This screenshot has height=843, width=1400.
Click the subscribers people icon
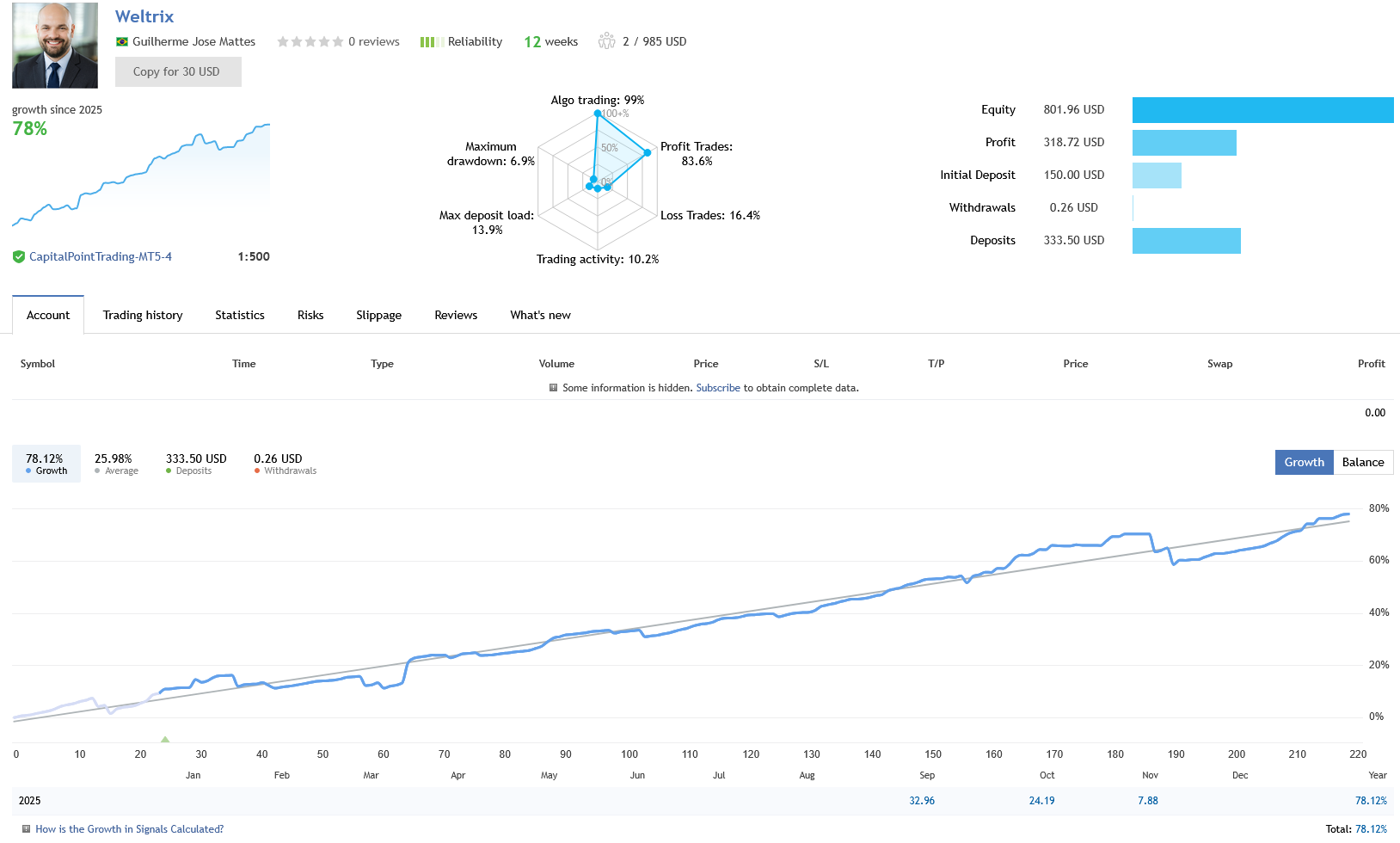tap(606, 41)
